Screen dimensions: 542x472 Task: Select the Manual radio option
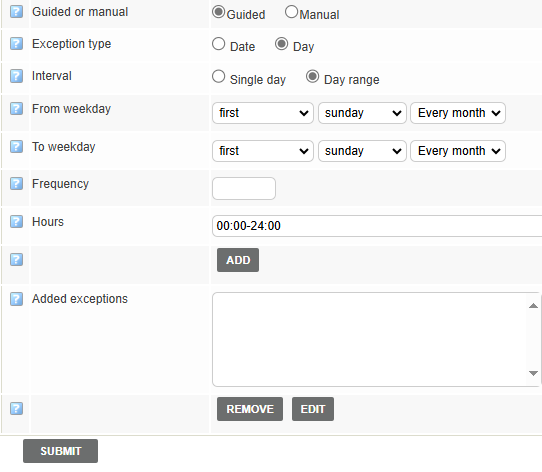click(x=291, y=11)
